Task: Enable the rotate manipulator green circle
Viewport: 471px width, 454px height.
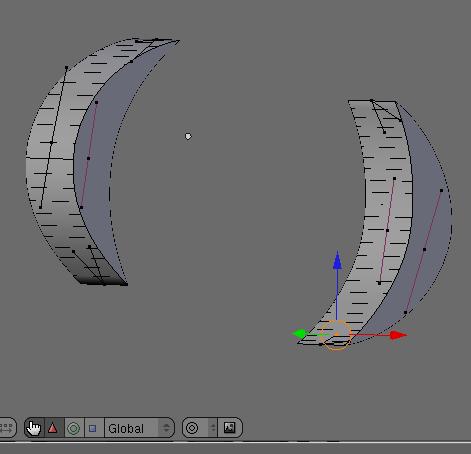Action: (x=74, y=428)
